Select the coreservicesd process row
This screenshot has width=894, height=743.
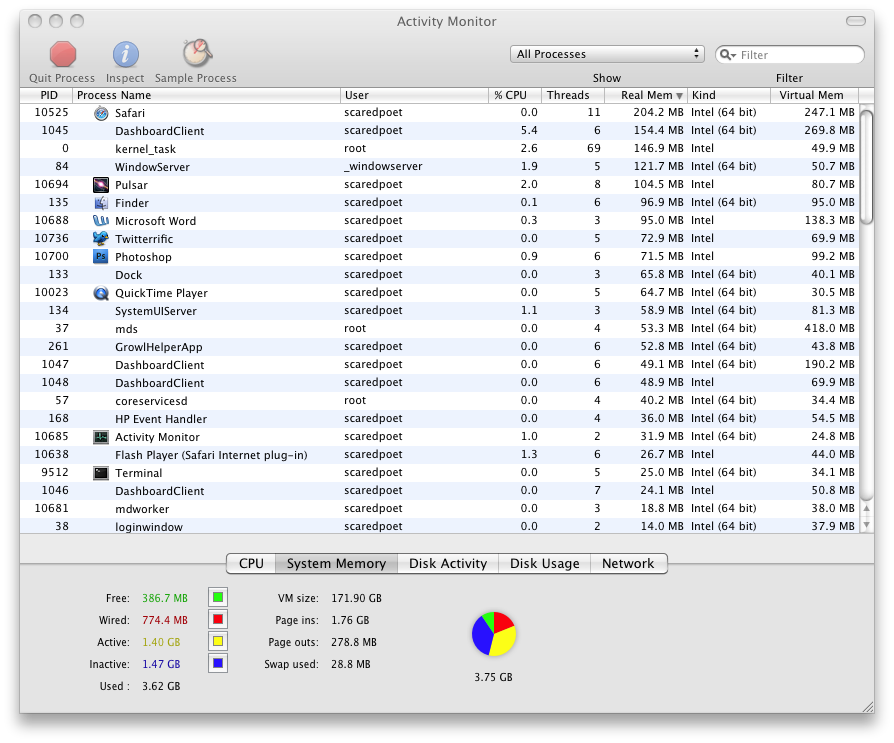click(439, 401)
